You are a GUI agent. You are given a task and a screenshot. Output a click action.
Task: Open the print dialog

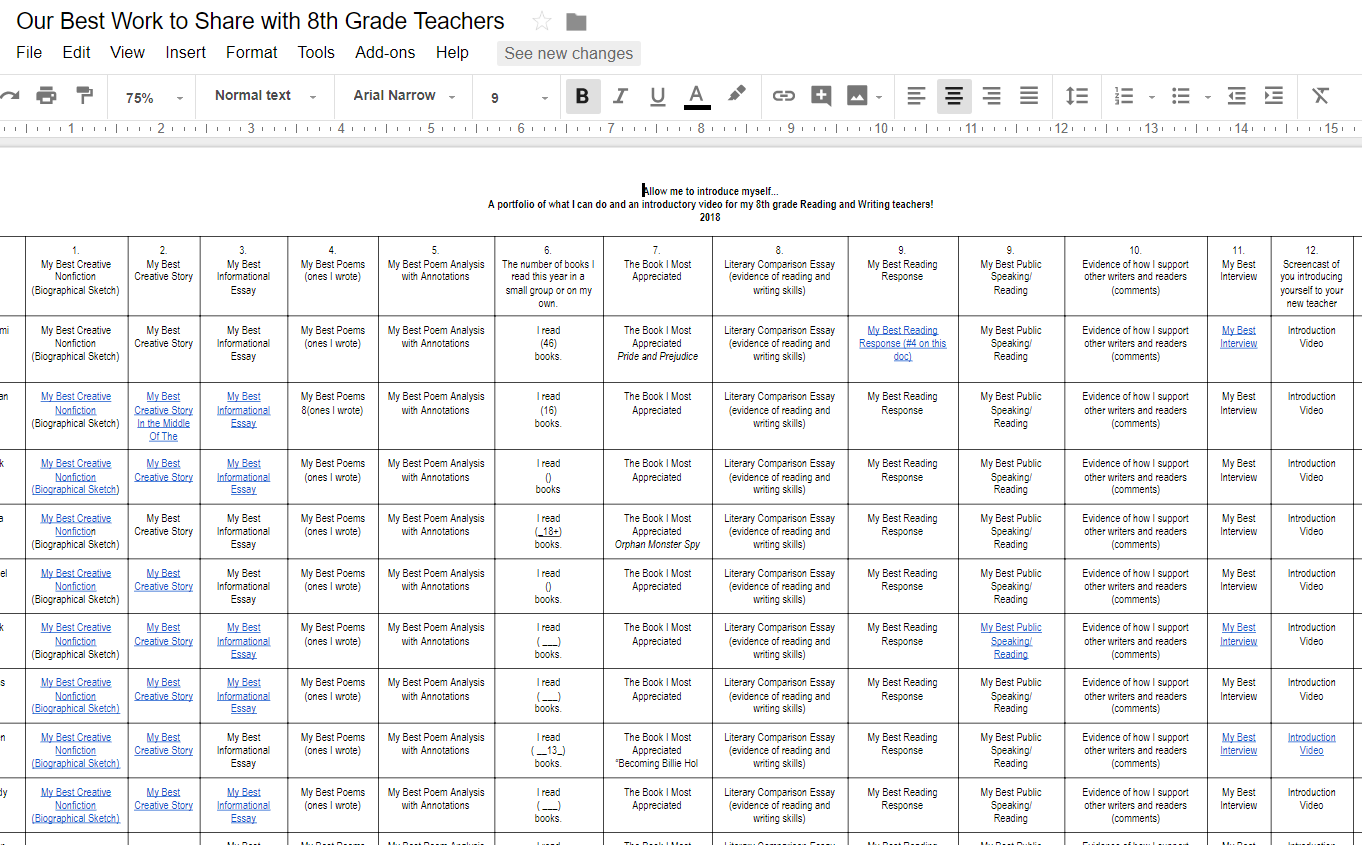pyautogui.click(x=46, y=96)
